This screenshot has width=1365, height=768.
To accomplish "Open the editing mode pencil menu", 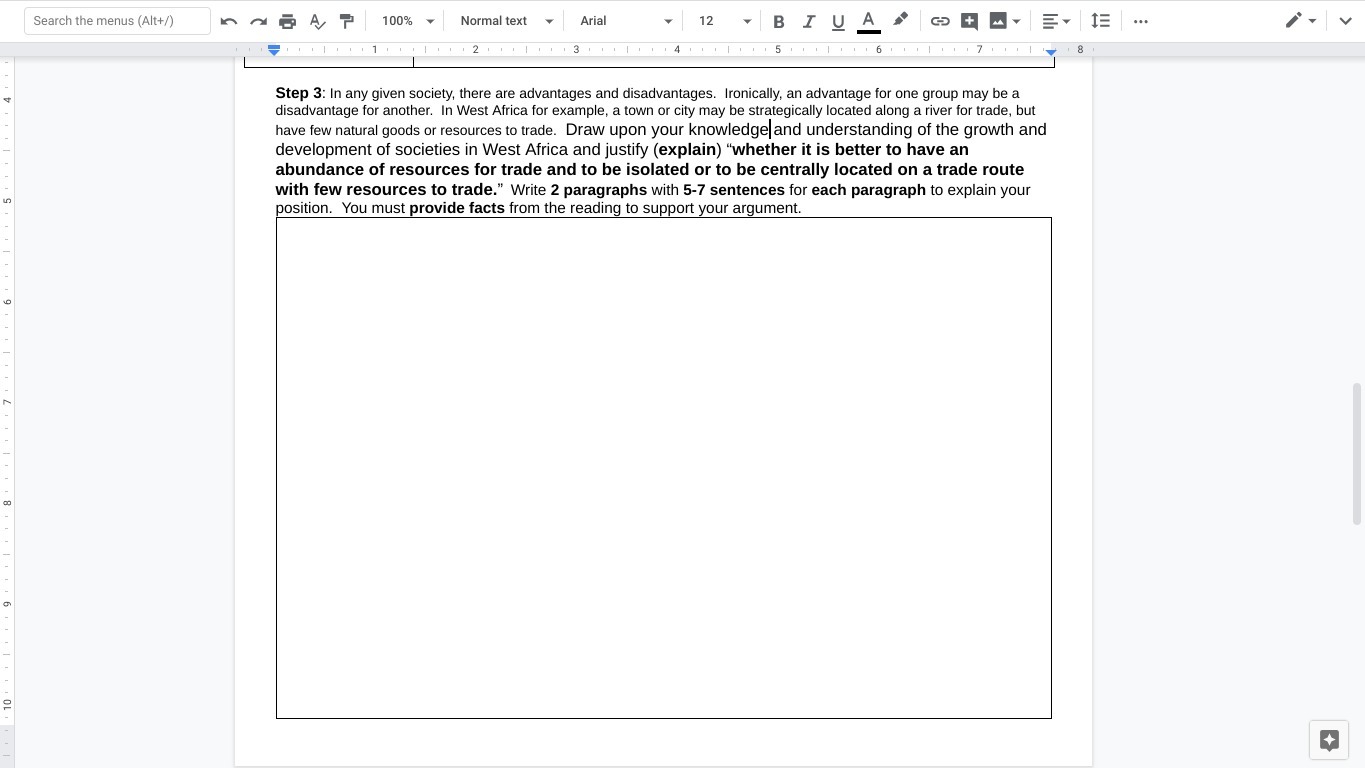I will (1301, 21).
